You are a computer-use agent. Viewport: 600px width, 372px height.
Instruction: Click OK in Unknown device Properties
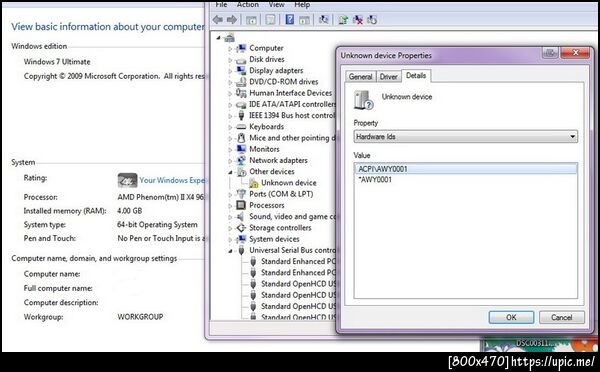point(511,317)
